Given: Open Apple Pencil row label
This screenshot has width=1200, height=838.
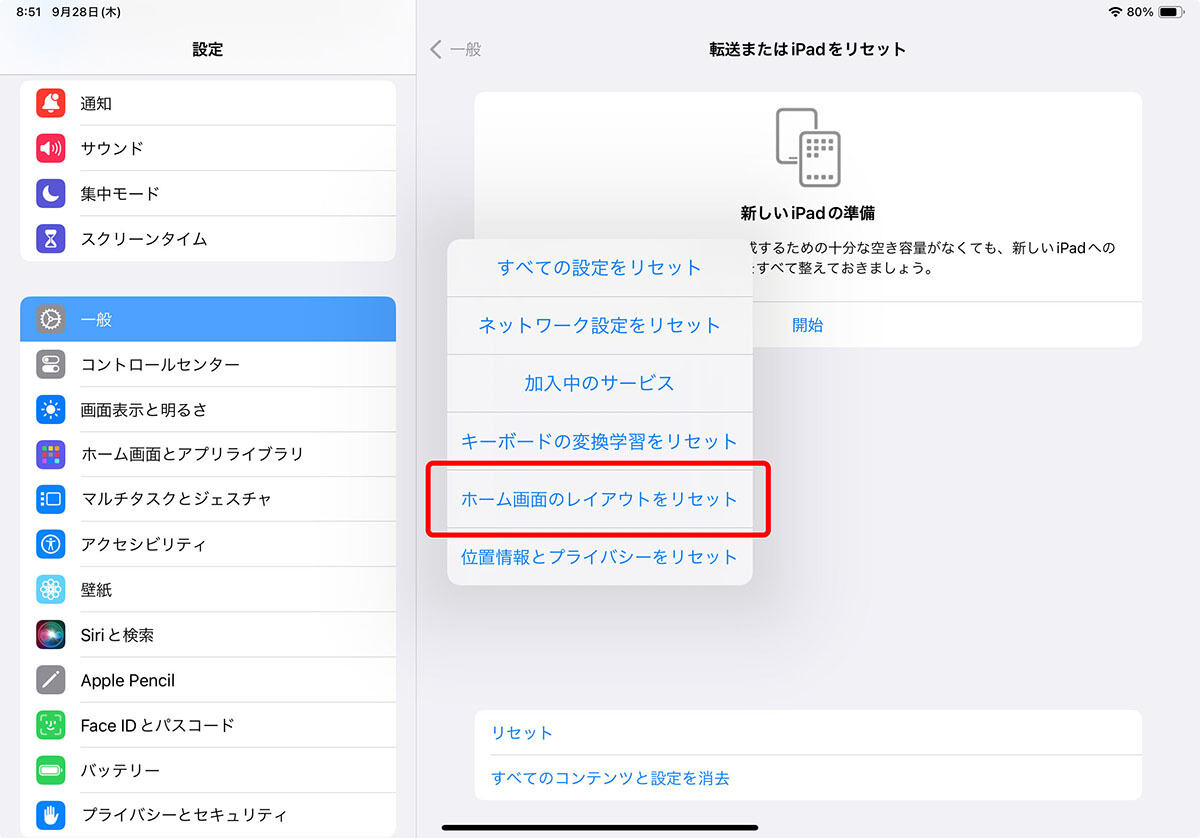Looking at the screenshot, I should click(128, 681).
